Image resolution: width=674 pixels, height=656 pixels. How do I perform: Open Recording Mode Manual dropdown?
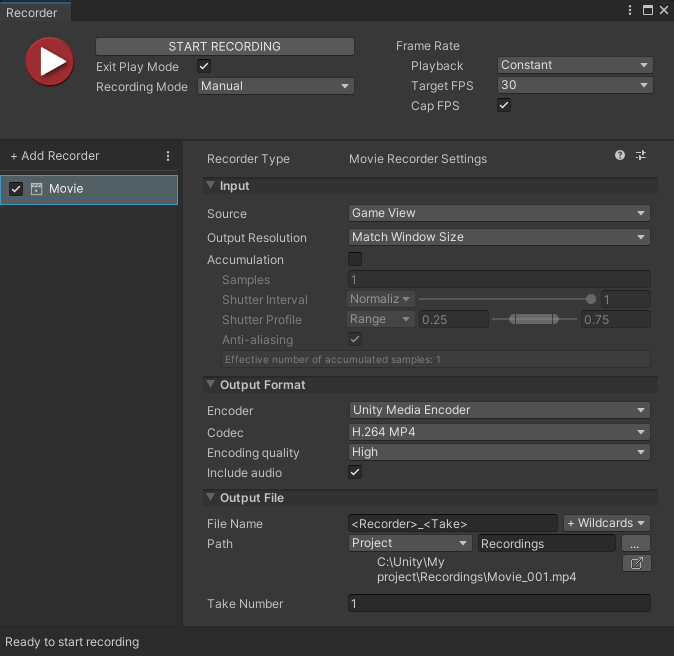[276, 86]
